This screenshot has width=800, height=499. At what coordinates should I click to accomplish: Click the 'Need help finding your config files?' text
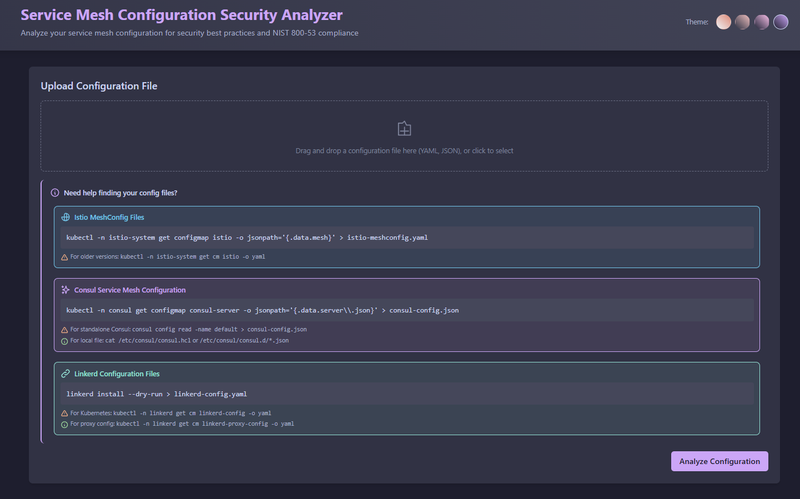point(120,193)
